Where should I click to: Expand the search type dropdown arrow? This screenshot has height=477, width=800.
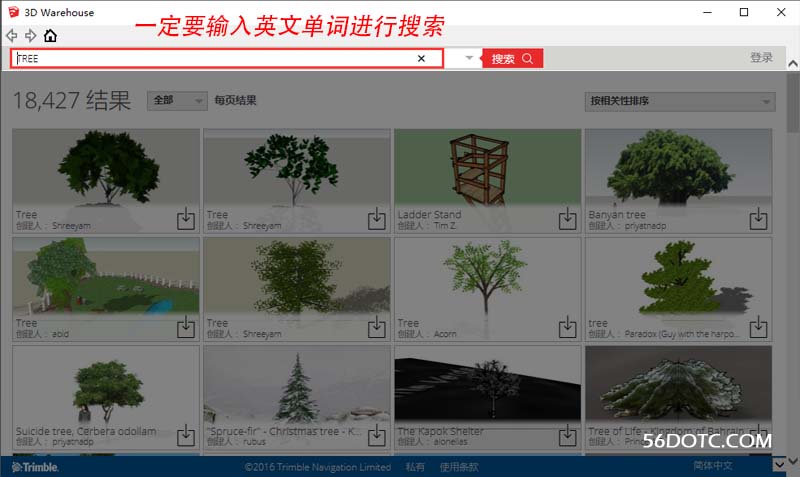pos(469,58)
